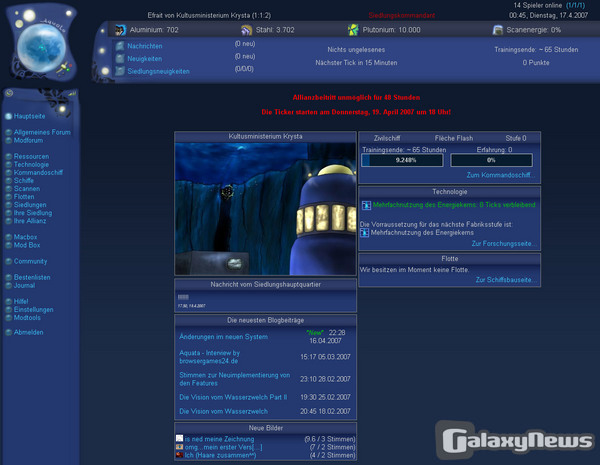Click the Aluminium resource icon

tap(120, 31)
